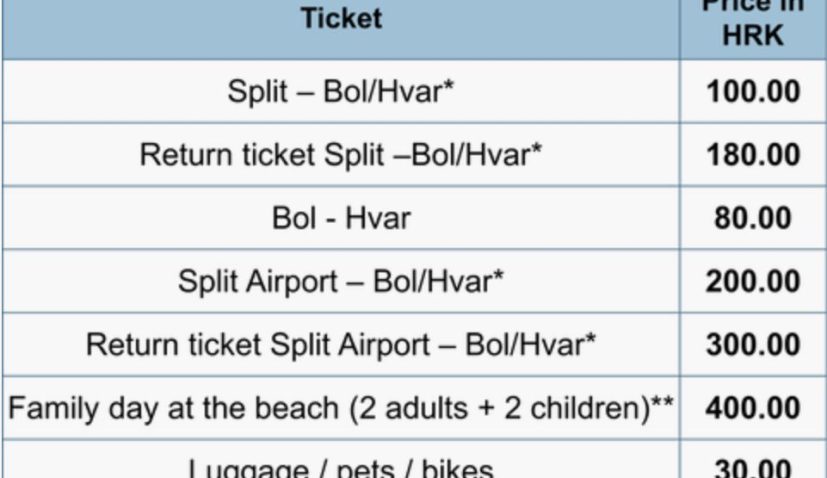This screenshot has height=478, width=827.
Task: Click the asterisk in the 100.00 ticket row
Action: tap(450, 87)
